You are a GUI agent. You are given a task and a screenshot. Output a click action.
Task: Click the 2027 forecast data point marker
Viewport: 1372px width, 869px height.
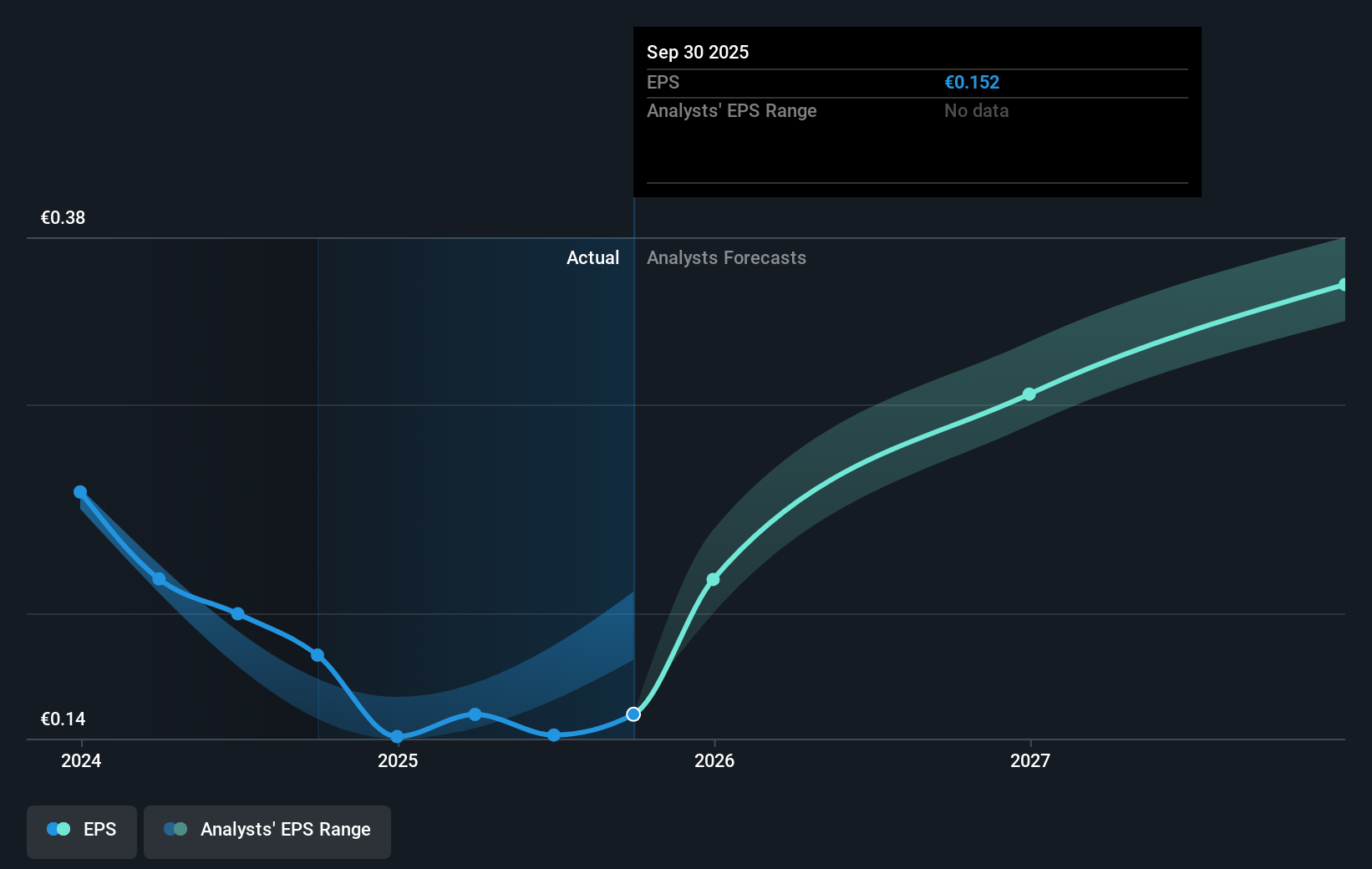[x=1029, y=395]
